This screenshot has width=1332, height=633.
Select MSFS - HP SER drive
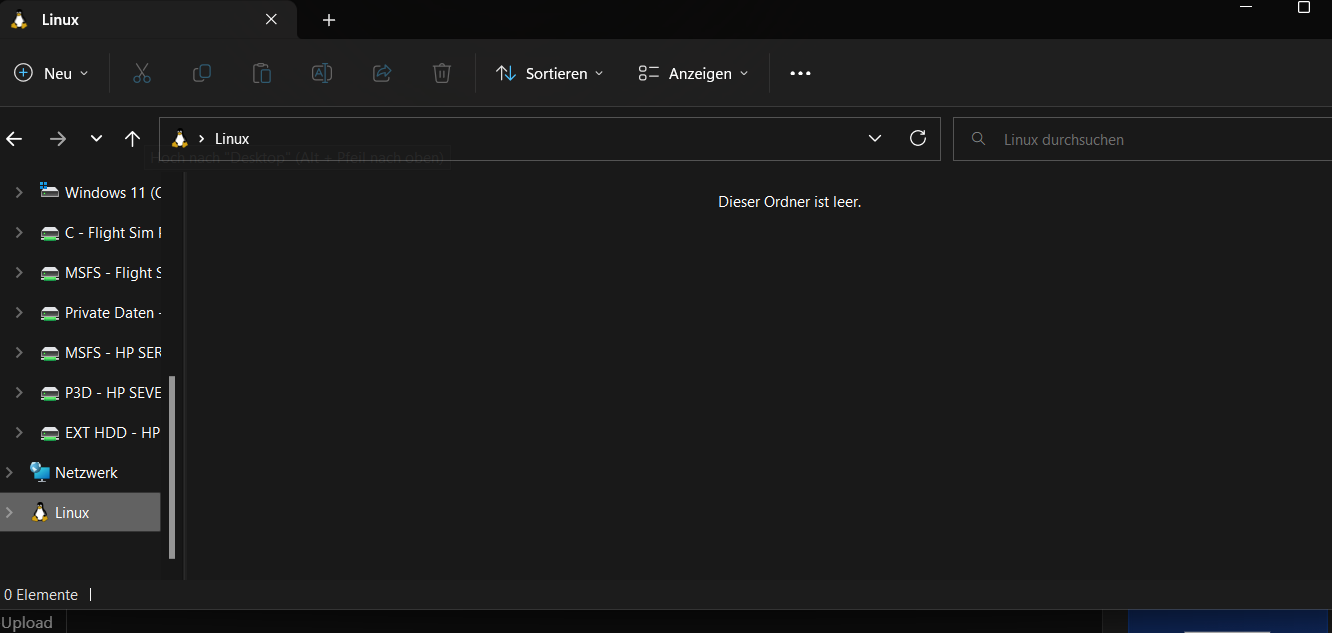click(x=100, y=352)
